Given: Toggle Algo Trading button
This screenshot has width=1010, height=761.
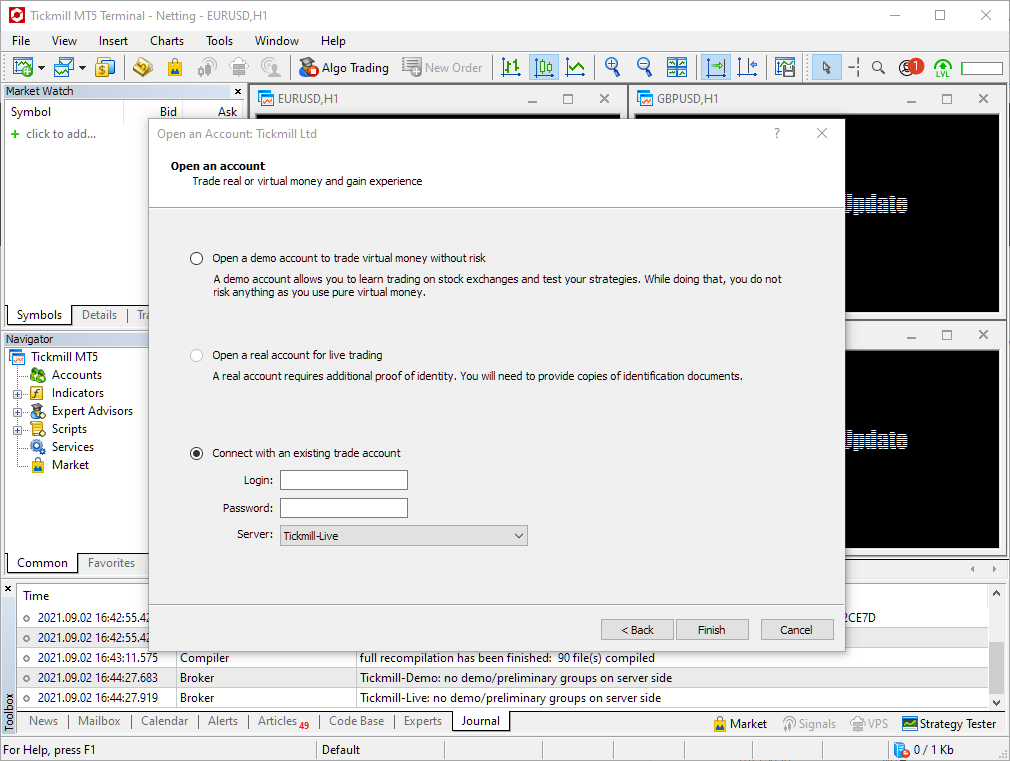Looking at the screenshot, I should click(345, 67).
